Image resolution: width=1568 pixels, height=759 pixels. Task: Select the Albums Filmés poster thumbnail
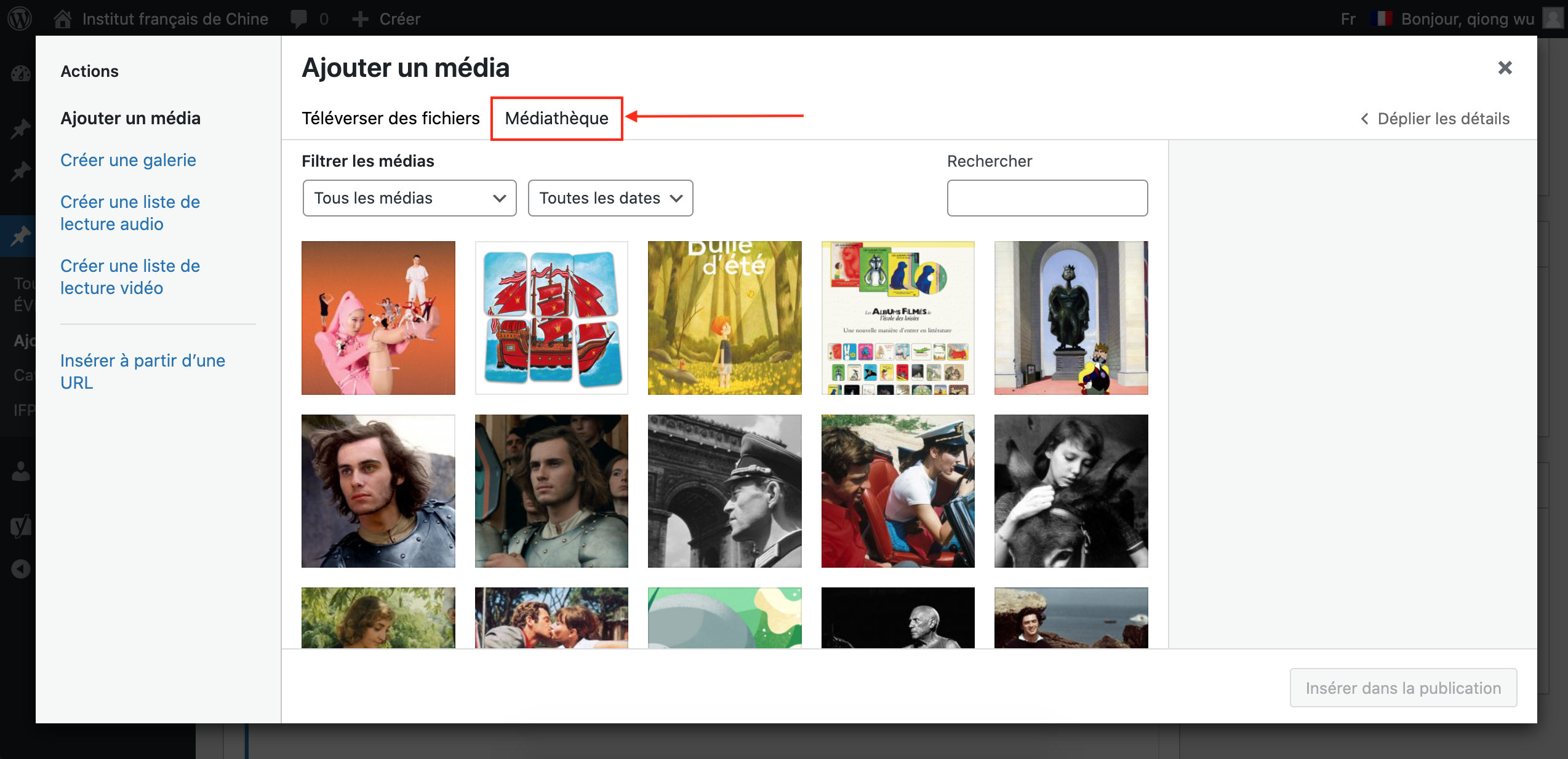coord(898,318)
